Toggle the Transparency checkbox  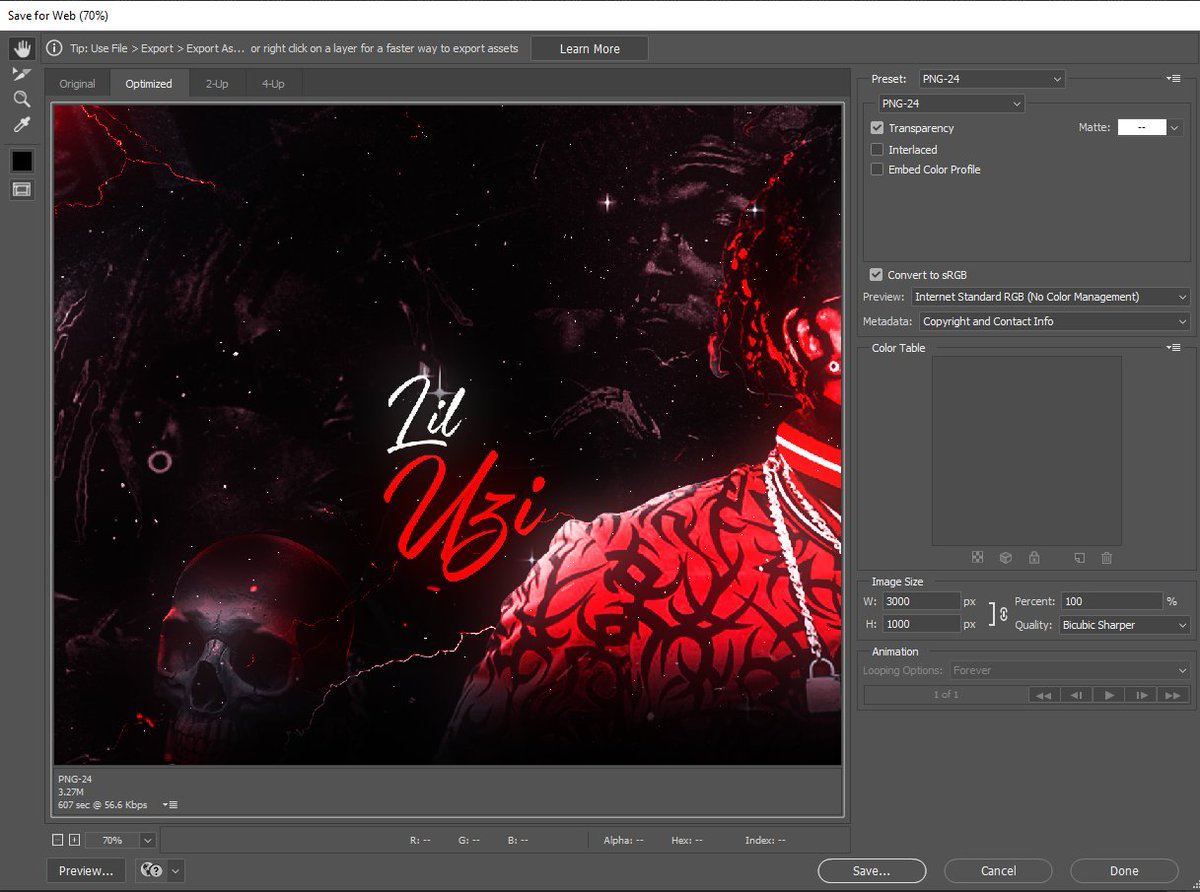coord(877,128)
